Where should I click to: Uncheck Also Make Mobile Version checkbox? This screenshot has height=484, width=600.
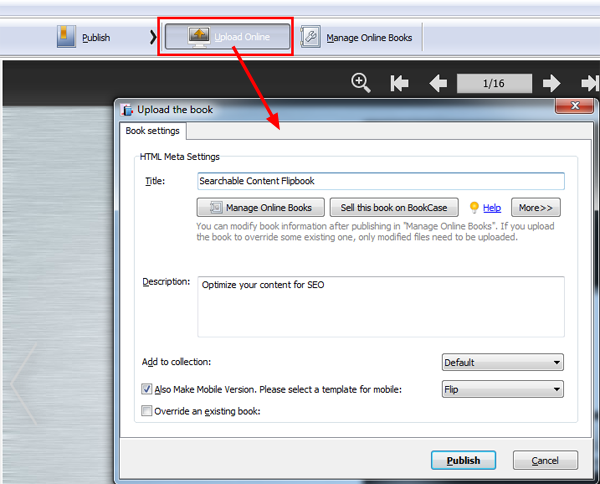[x=147, y=389]
